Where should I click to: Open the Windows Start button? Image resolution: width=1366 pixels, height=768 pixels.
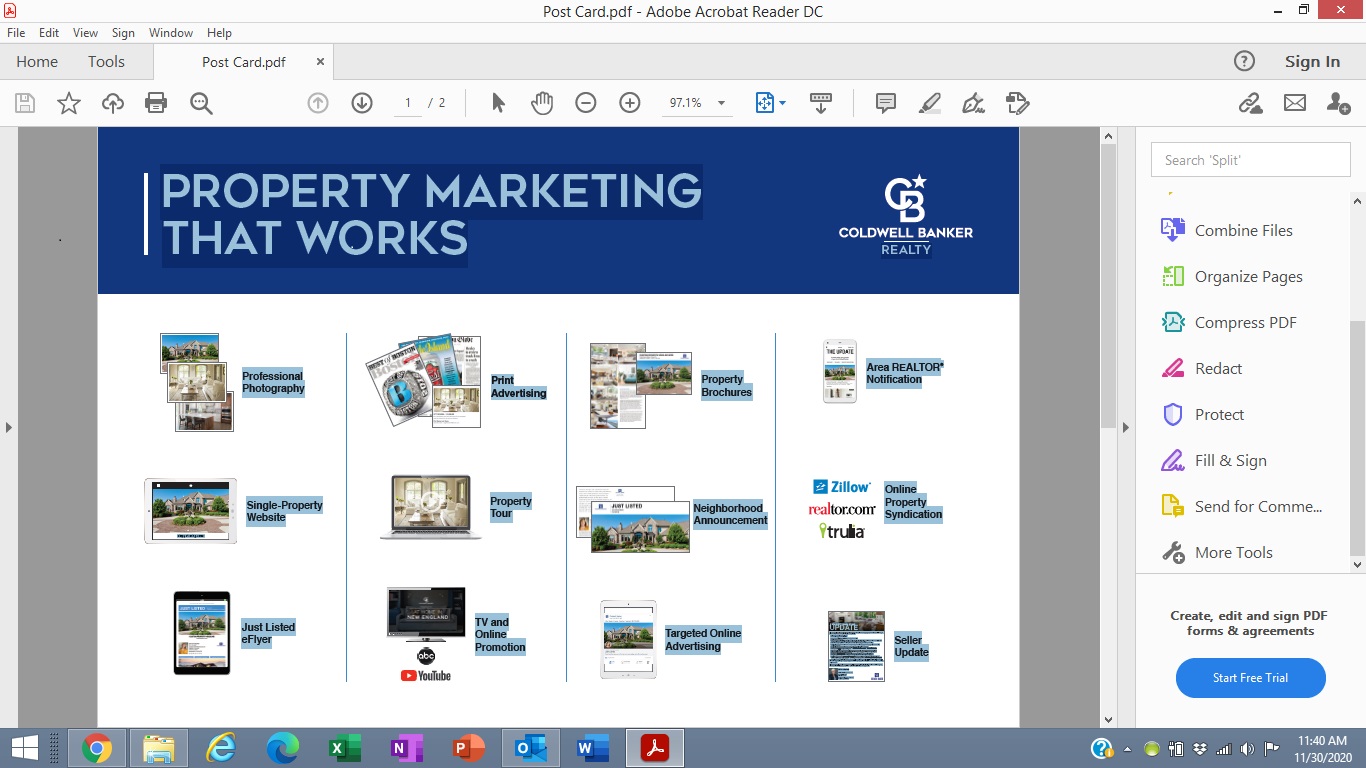click(24, 748)
